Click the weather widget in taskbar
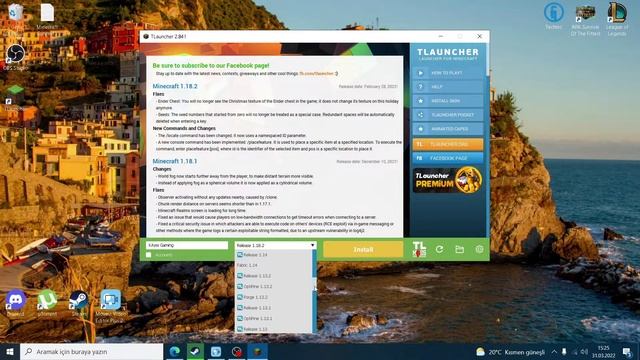The image size is (640, 360). click(510, 352)
